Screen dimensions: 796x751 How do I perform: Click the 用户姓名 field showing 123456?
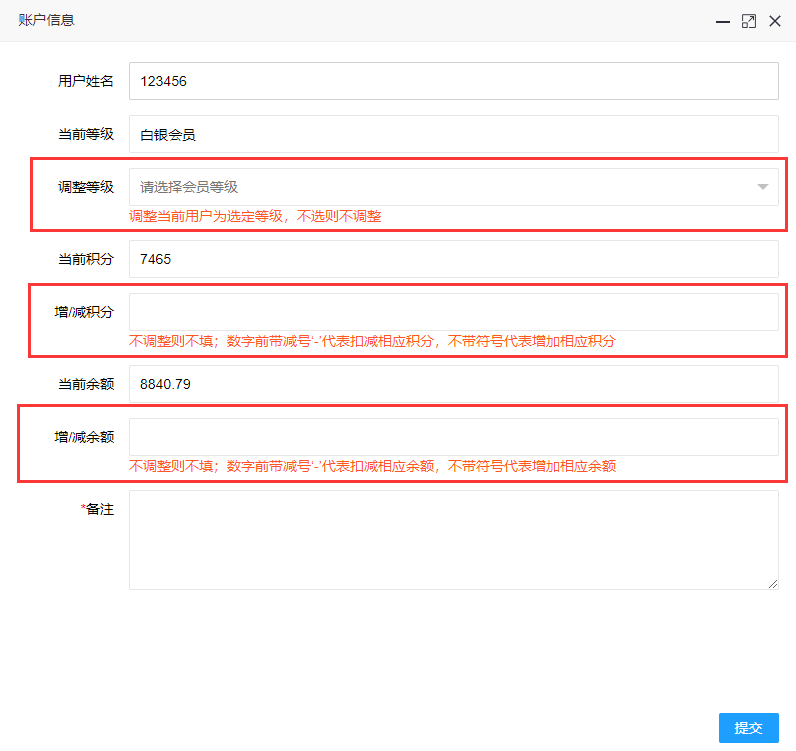(x=453, y=81)
